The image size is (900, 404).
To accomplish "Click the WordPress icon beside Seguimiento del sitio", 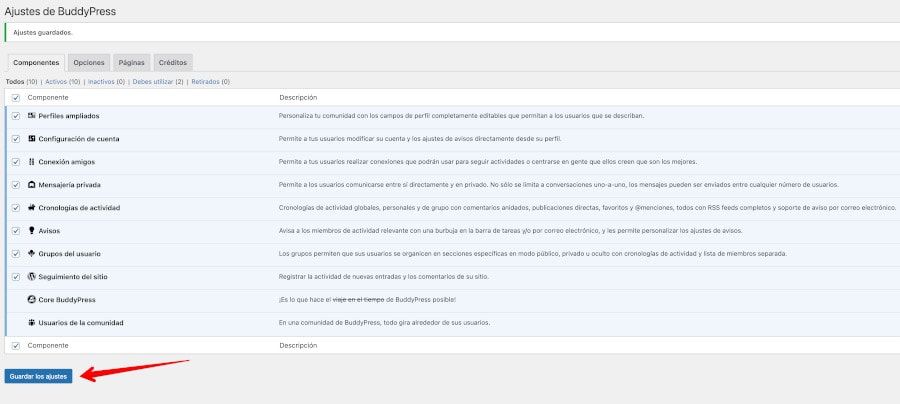I will click(x=32, y=276).
